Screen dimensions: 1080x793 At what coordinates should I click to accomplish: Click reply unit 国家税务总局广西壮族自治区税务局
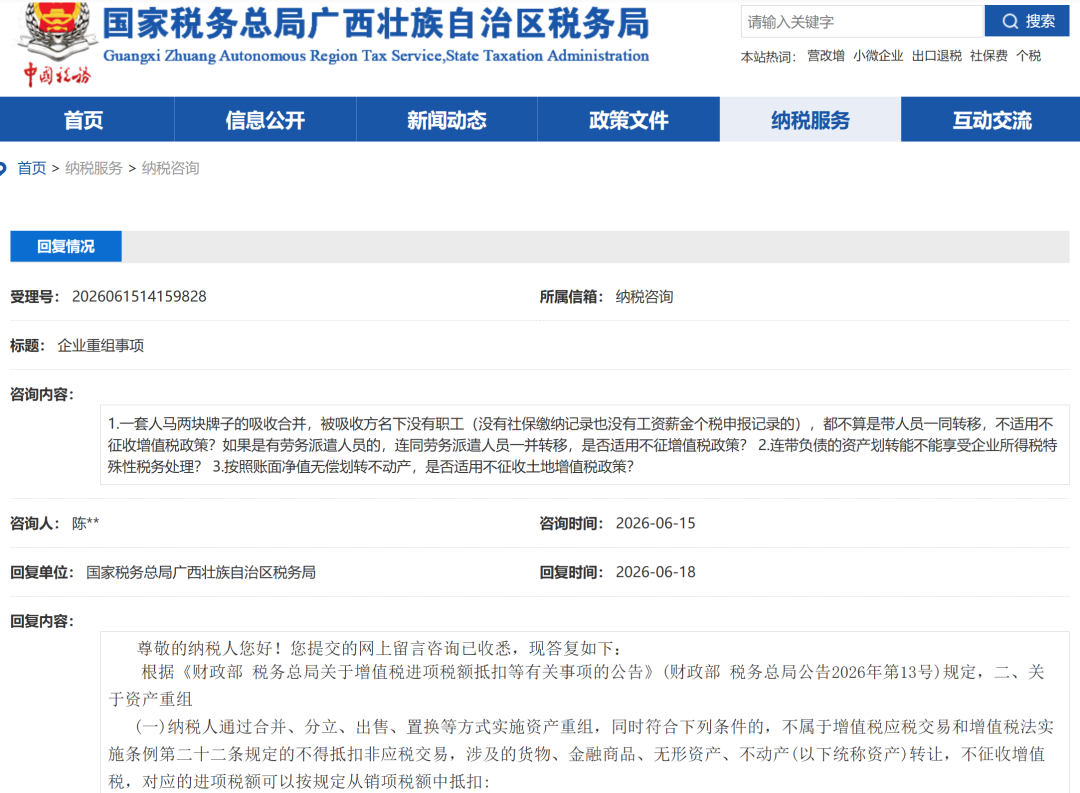pyautogui.click(x=201, y=572)
